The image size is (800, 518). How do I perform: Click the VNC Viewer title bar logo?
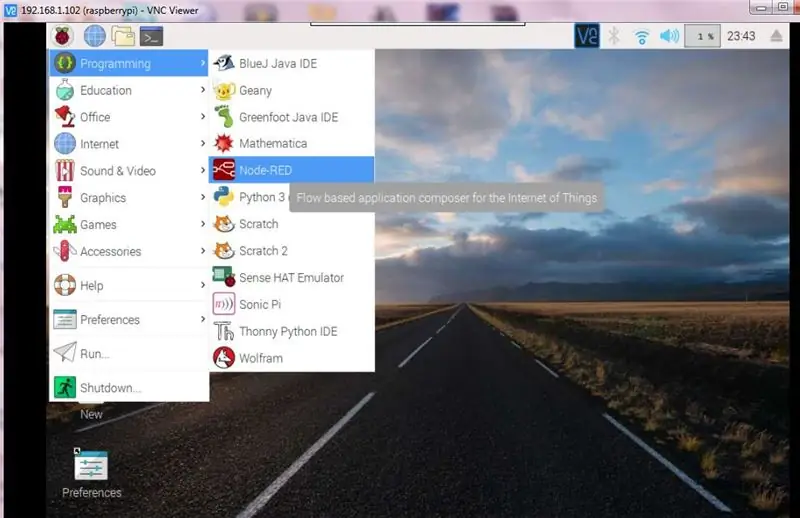[10, 10]
